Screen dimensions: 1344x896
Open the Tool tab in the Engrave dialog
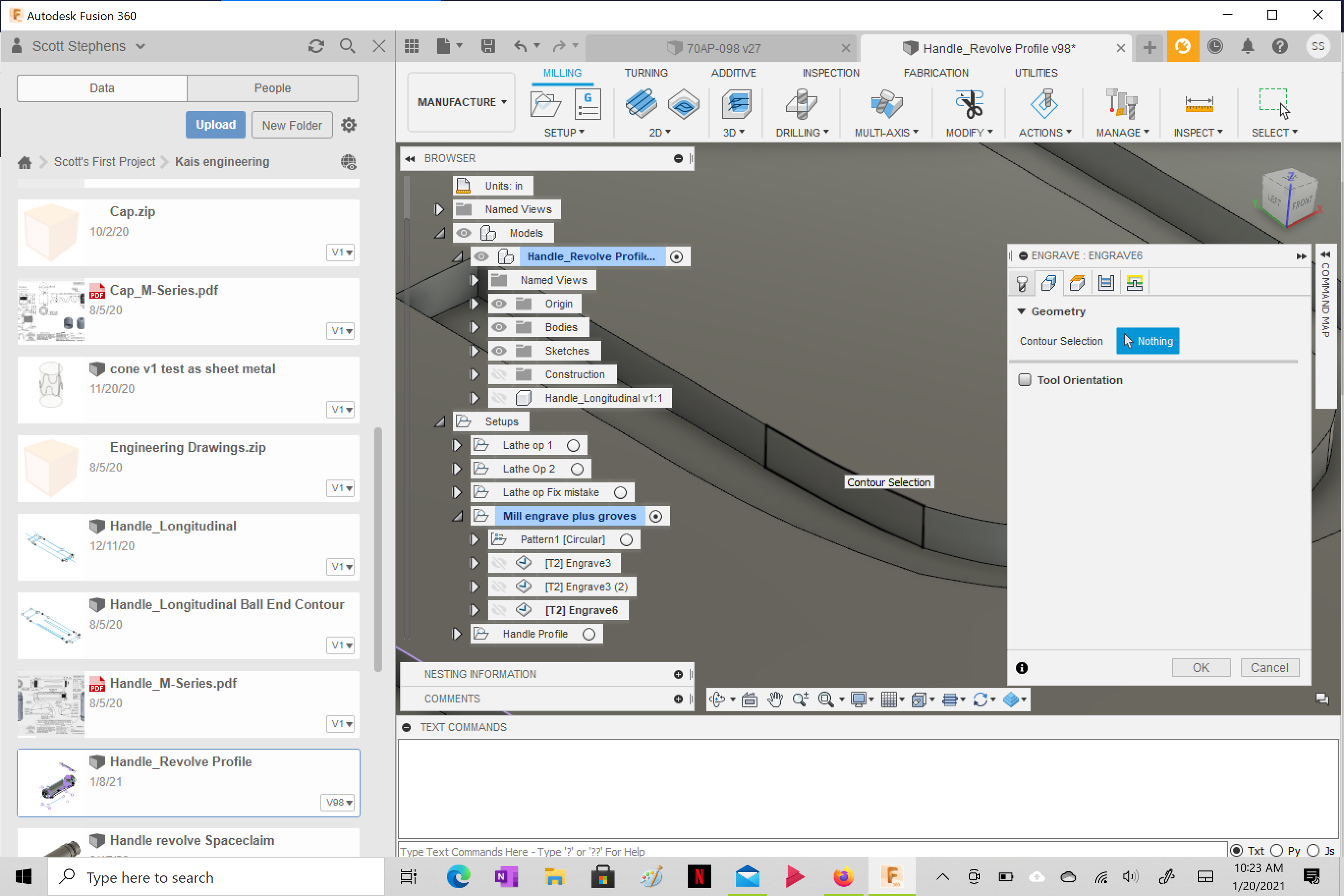pyautogui.click(x=1022, y=283)
